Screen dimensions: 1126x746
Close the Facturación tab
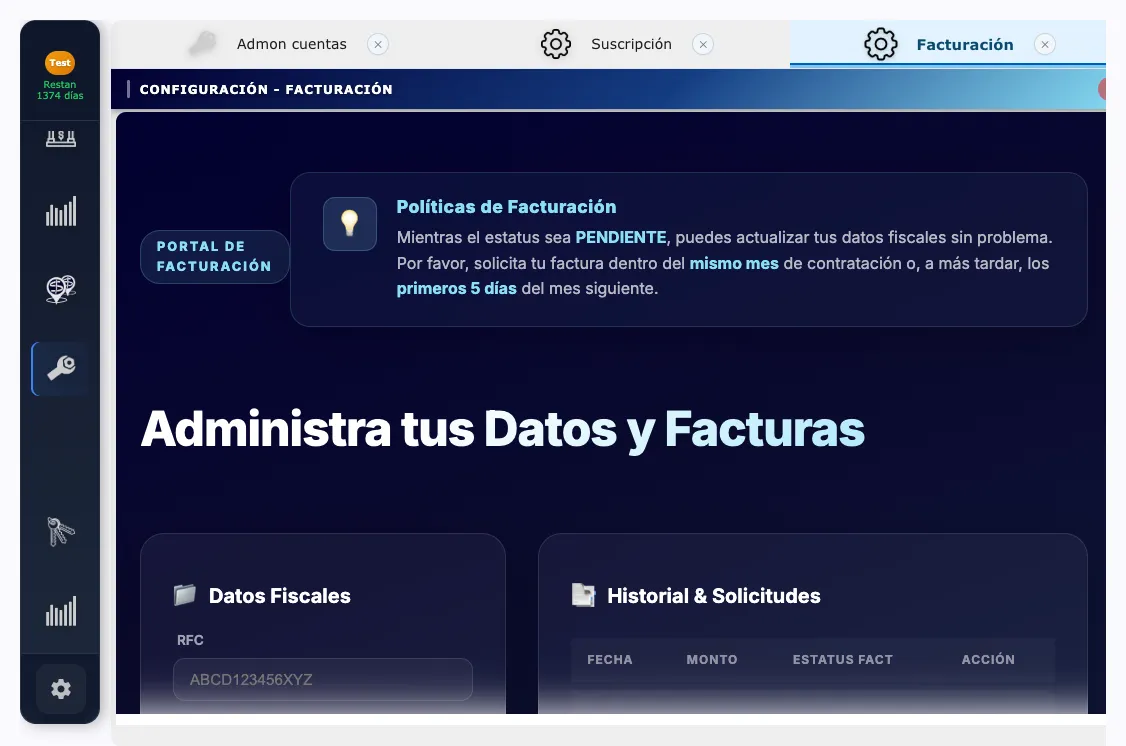[1045, 45]
